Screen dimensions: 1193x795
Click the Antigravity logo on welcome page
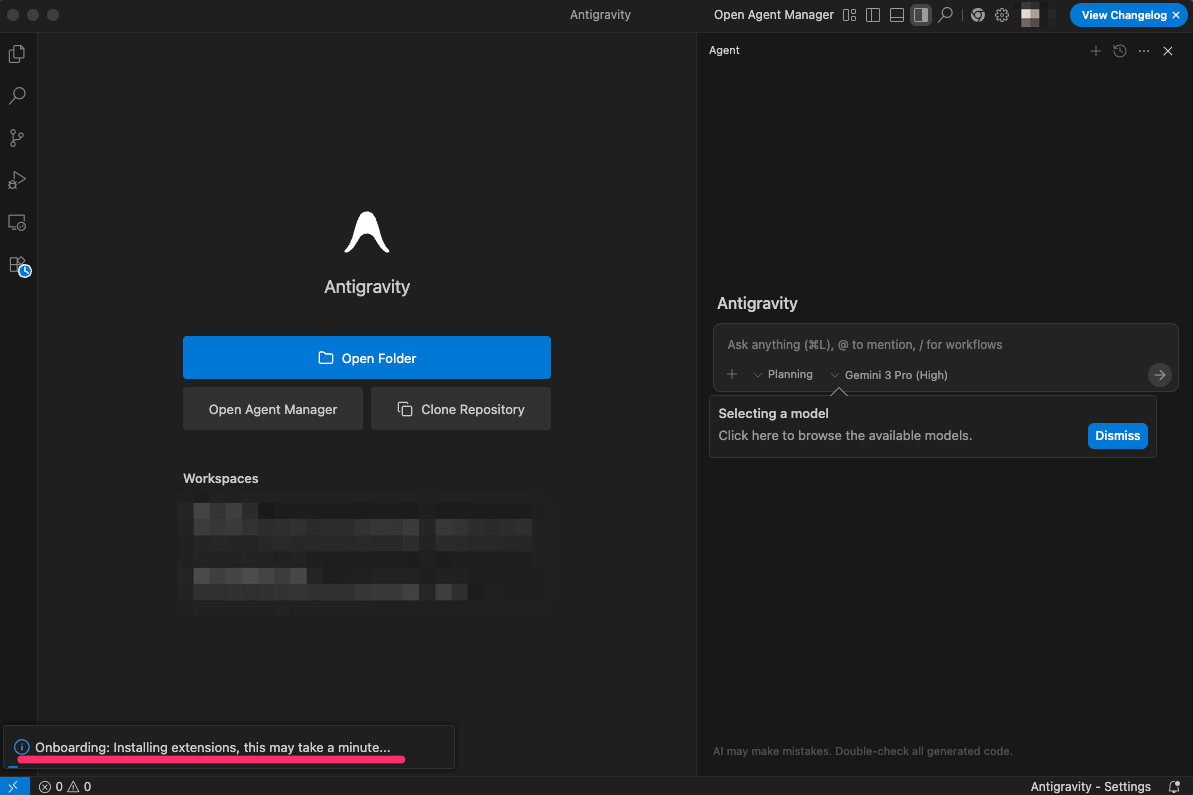[x=367, y=233]
